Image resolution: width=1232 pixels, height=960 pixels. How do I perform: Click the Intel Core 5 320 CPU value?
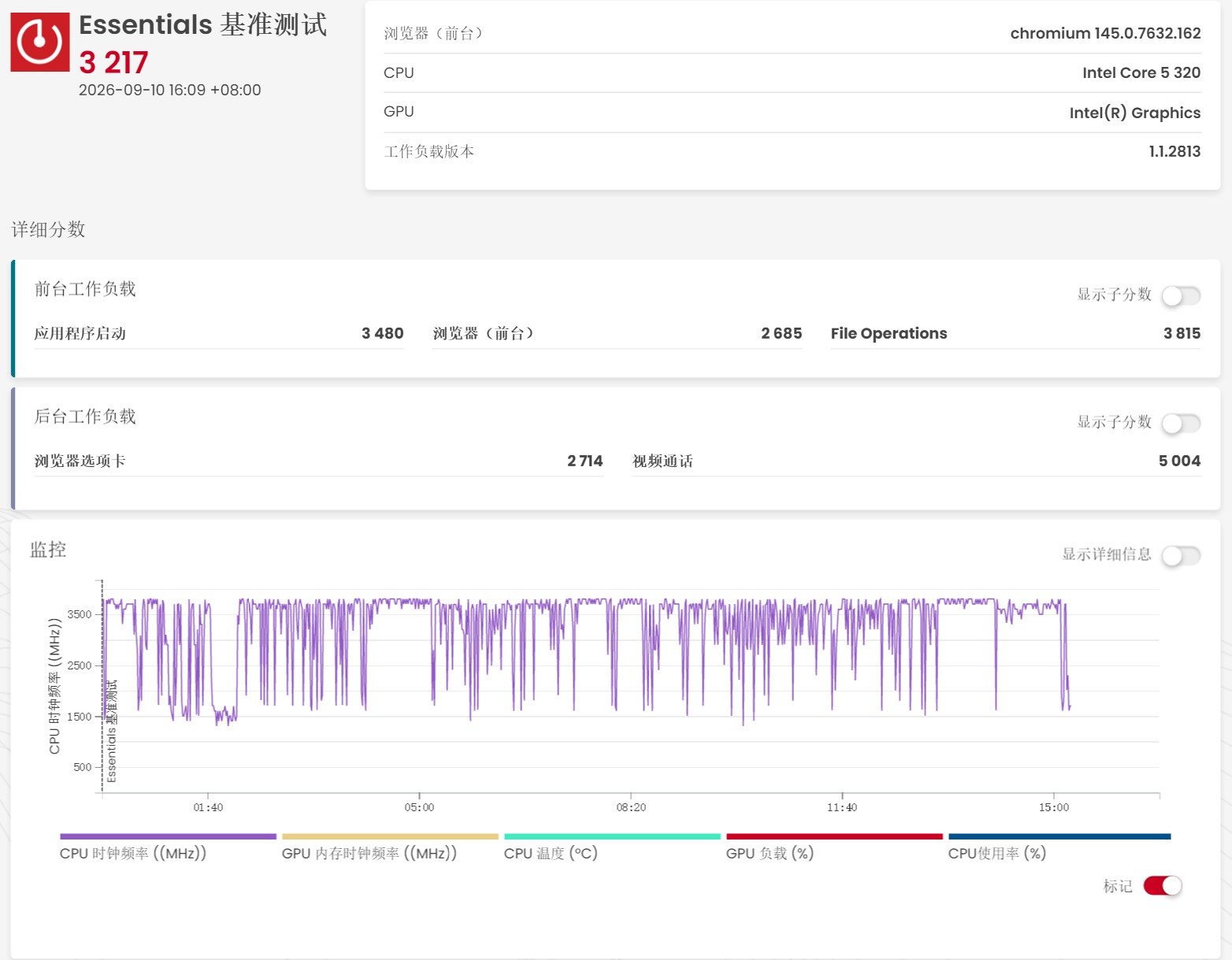(1141, 72)
